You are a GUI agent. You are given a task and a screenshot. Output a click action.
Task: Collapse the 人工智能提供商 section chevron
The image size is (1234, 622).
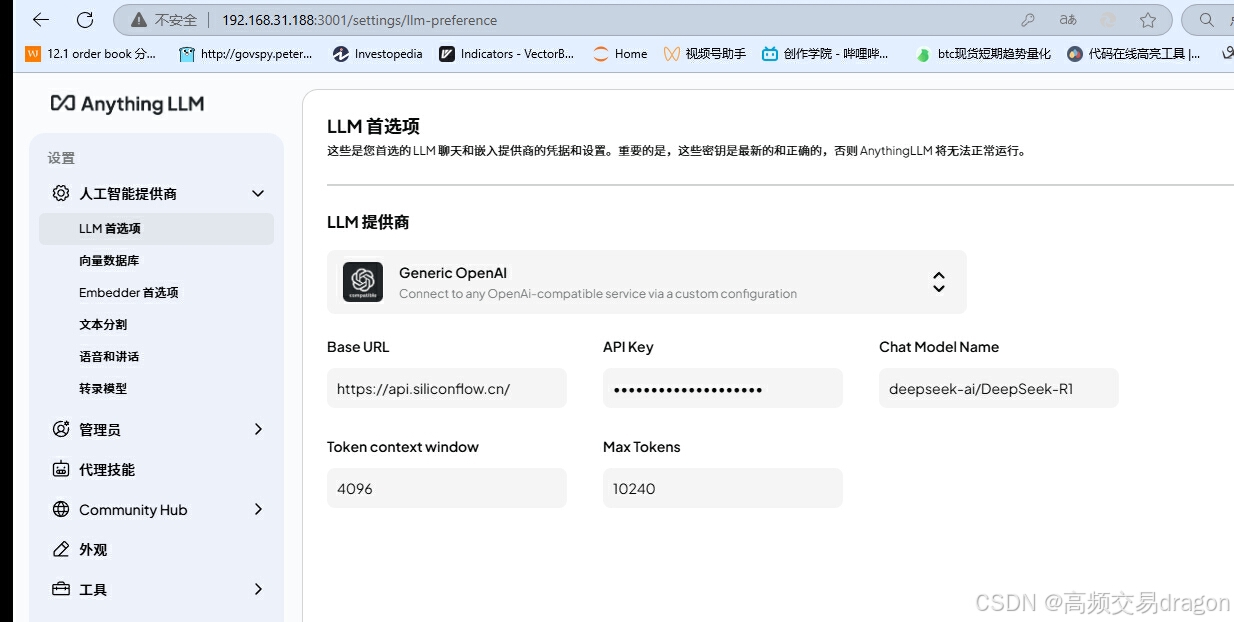258,193
